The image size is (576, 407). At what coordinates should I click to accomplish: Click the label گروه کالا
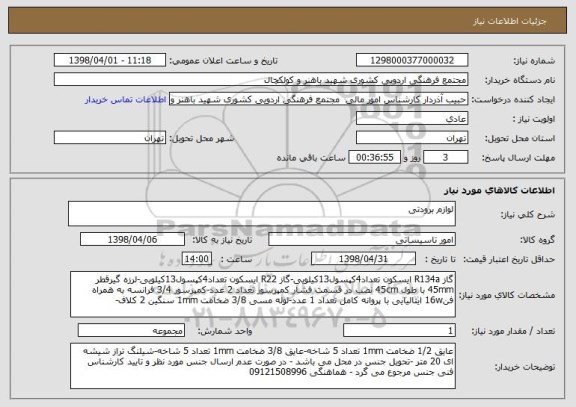click(x=537, y=240)
